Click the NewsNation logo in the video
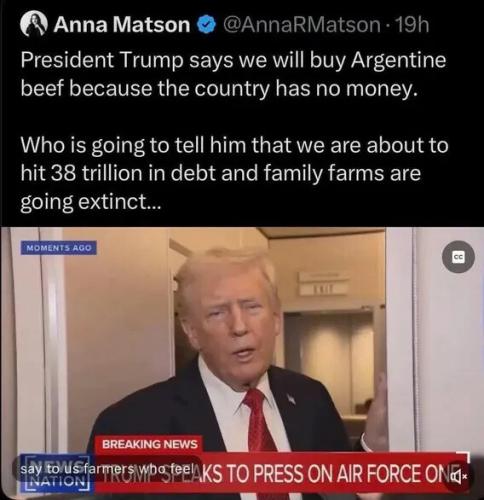 pyautogui.click(x=55, y=473)
